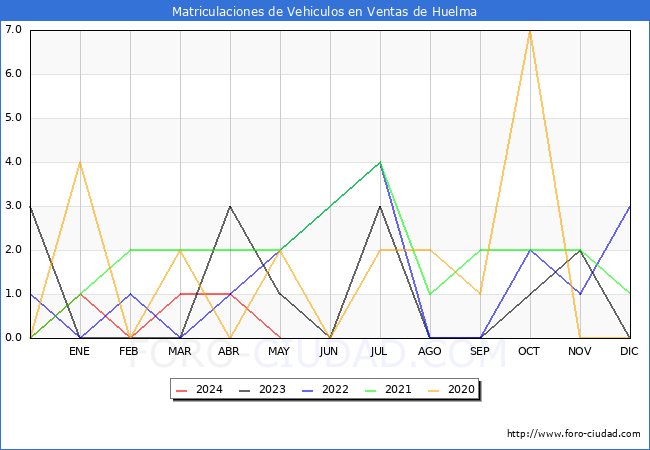This screenshot has height=450, width=650.
Task: Click the 2.0 y-axis value
Action: (13, 249)
